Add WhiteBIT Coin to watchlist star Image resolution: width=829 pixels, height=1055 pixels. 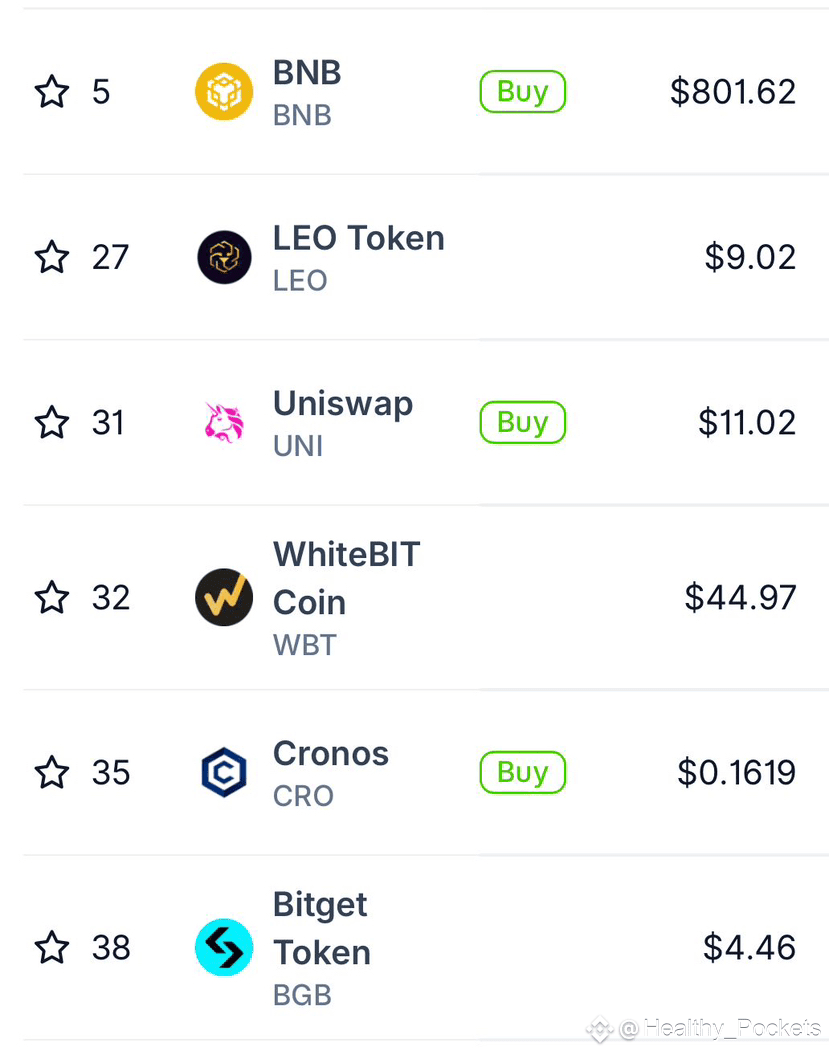52,597
